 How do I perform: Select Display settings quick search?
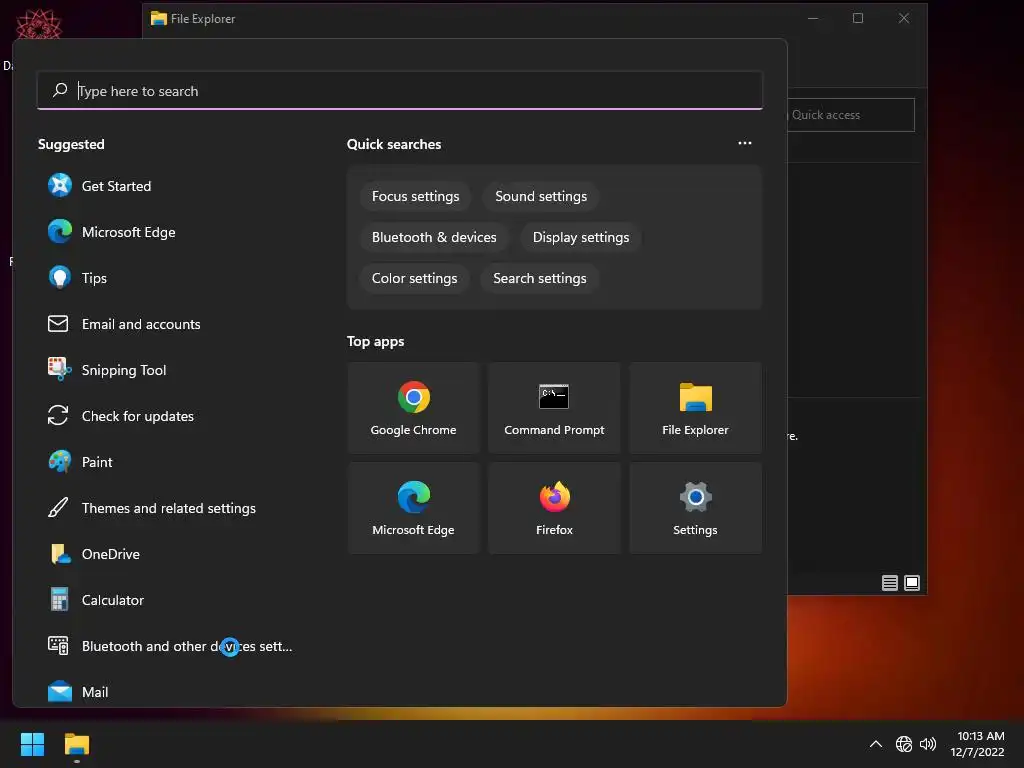581,238
